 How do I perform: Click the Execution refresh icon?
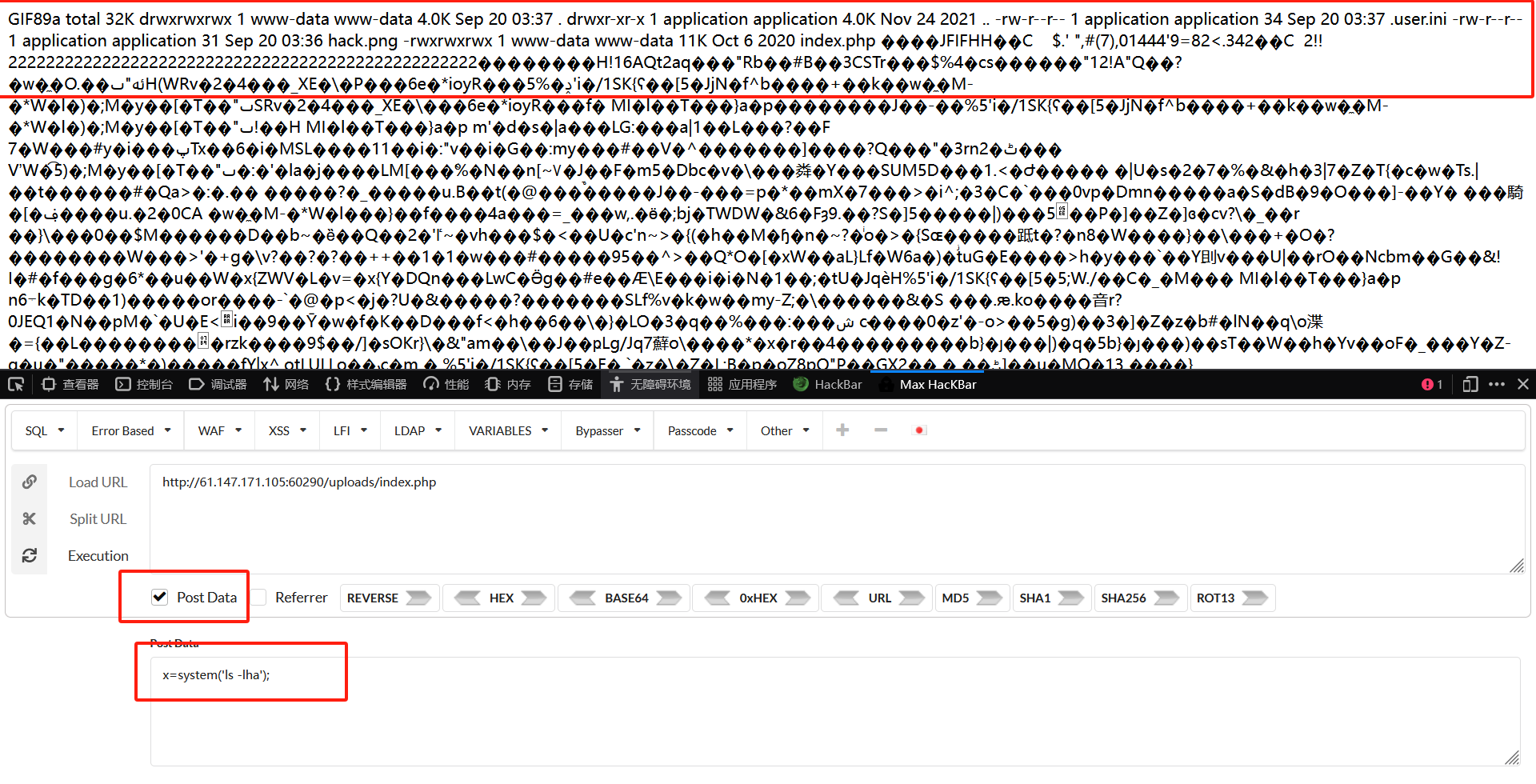tap(30, 555)
